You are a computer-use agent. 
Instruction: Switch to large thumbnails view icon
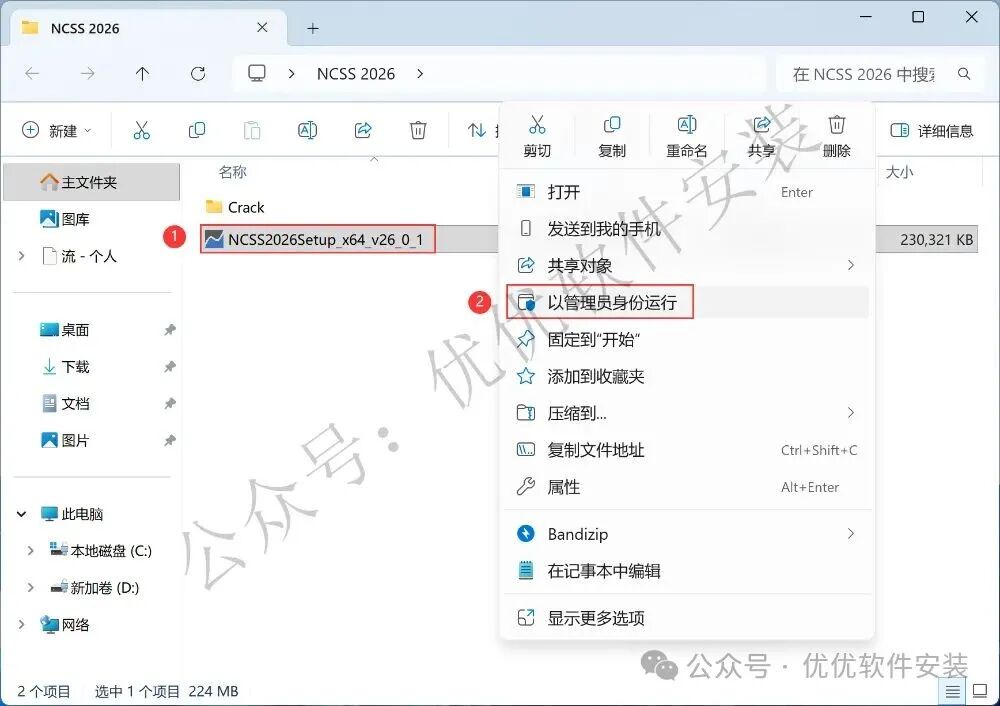tap(980, 691)
